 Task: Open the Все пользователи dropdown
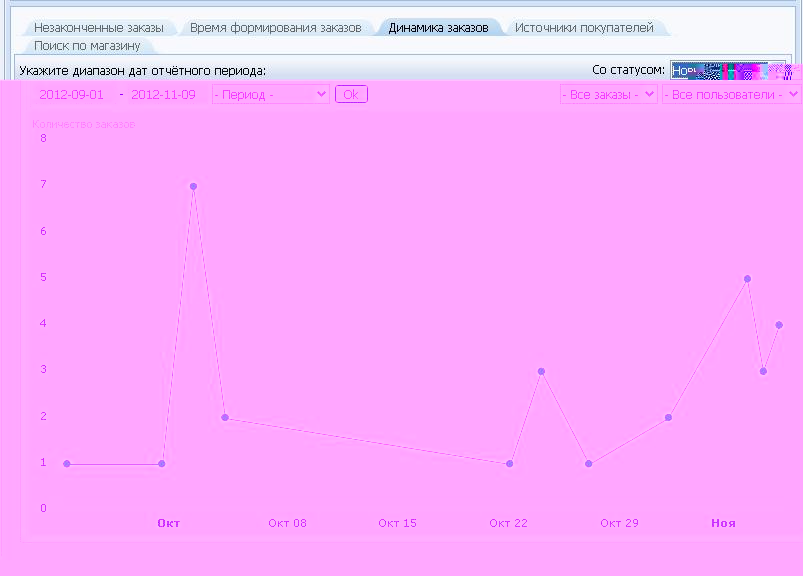tap(731, 94)
